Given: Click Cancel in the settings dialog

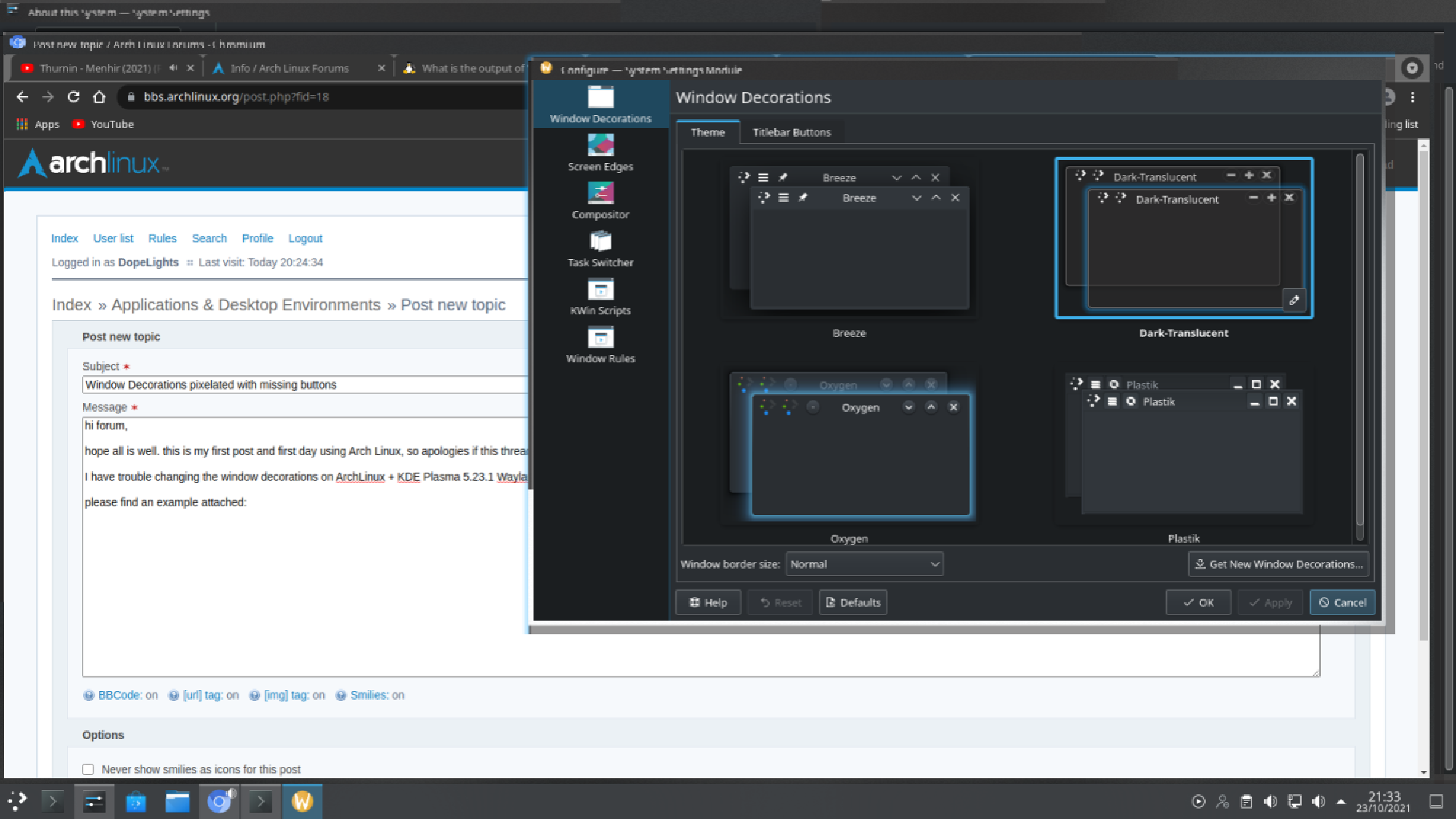Looking at the screenshot, I should click(1342, 602).
